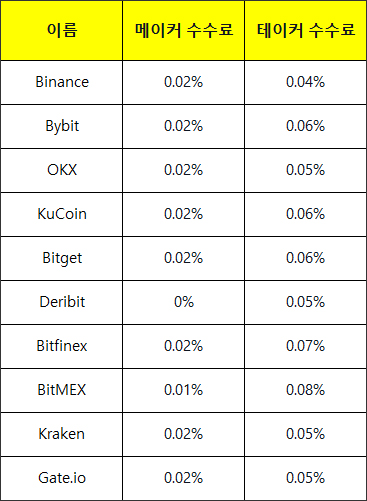Screen dimensions: 367x501
Task: Select the Gate.io name cell
Action: coord(62,478)
